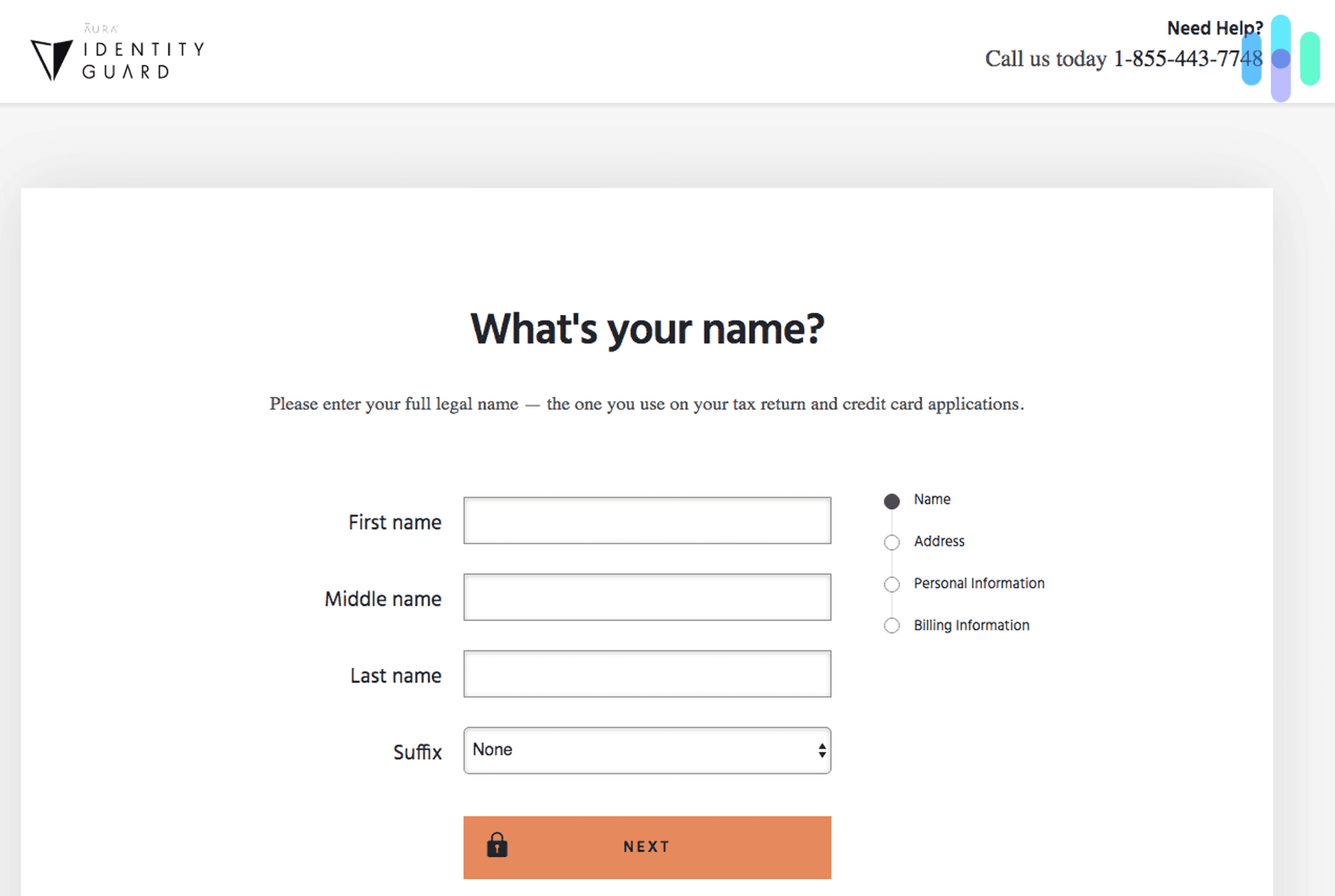
Task: Select the Personal Information step circle
Action: pos(891,584)
